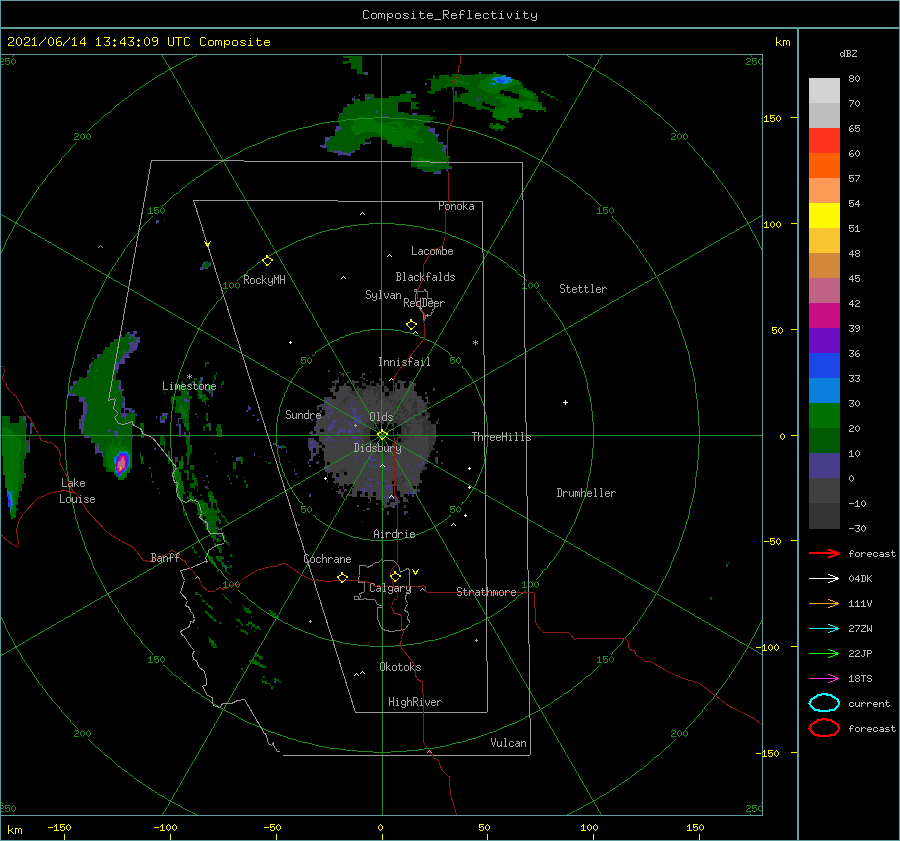The height and width of the screenshot is (841, 900).
Task: Click the Banff label
Action: pos(165,557)
